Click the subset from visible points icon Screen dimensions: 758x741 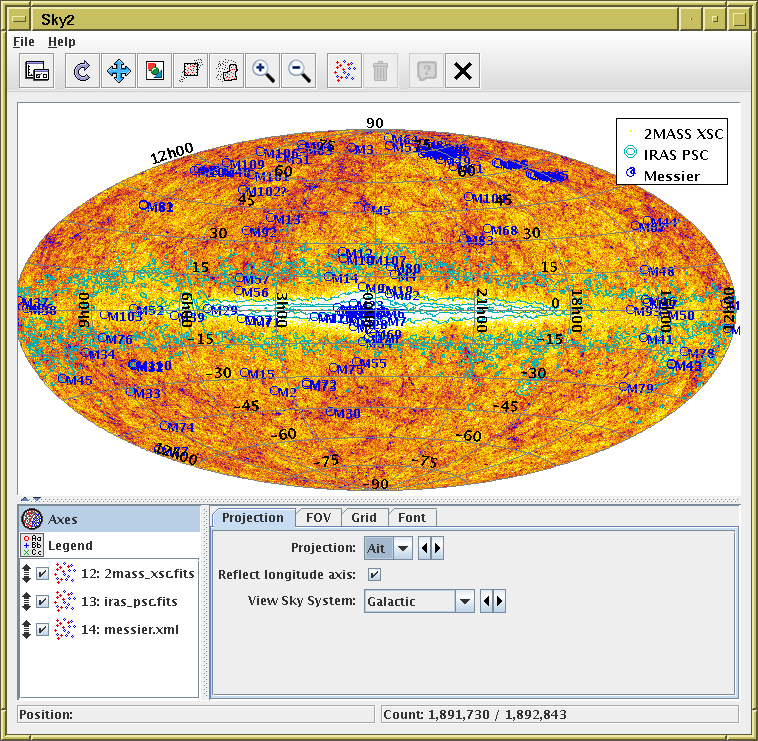coord(191,71)
